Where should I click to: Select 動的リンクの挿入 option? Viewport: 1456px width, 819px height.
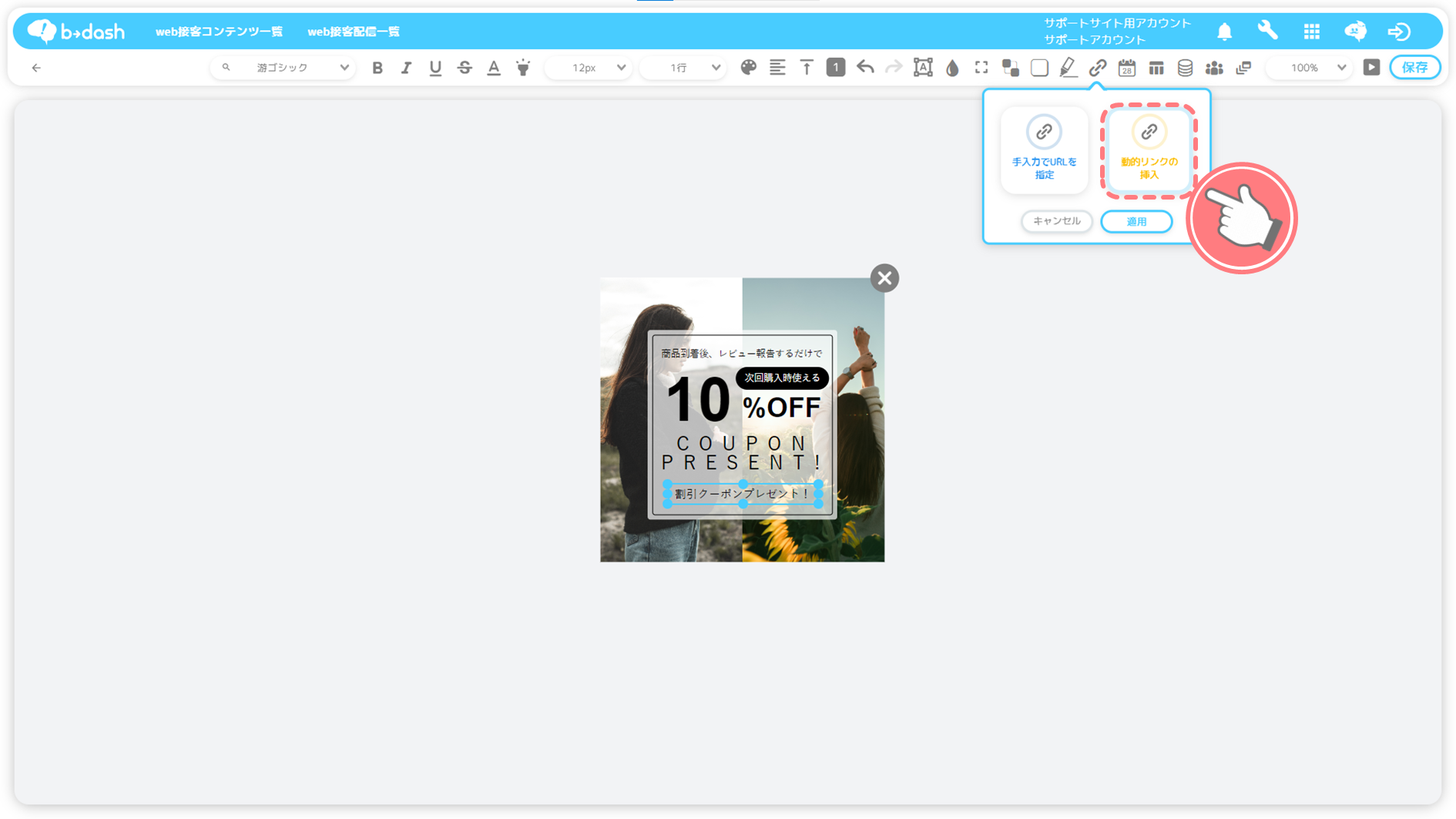tap(1149, 149)
